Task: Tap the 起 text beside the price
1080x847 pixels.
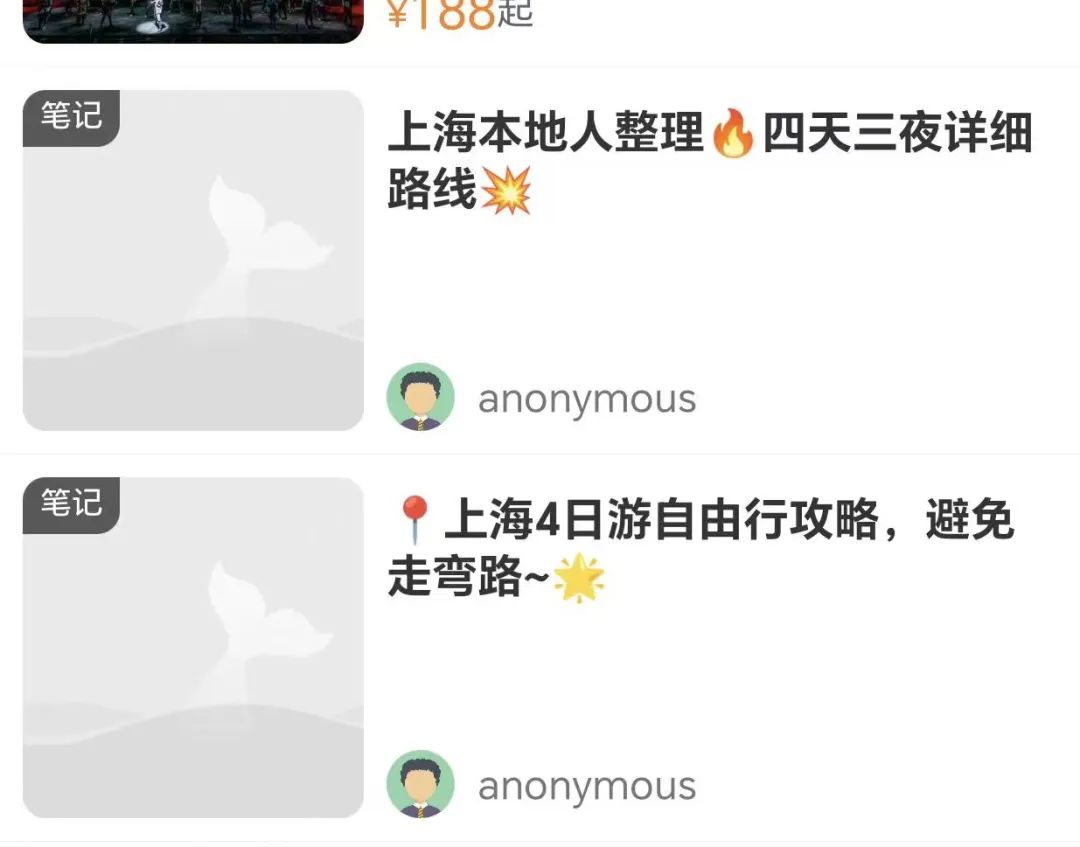Action: pyautogui.click(x=515, y=14)
